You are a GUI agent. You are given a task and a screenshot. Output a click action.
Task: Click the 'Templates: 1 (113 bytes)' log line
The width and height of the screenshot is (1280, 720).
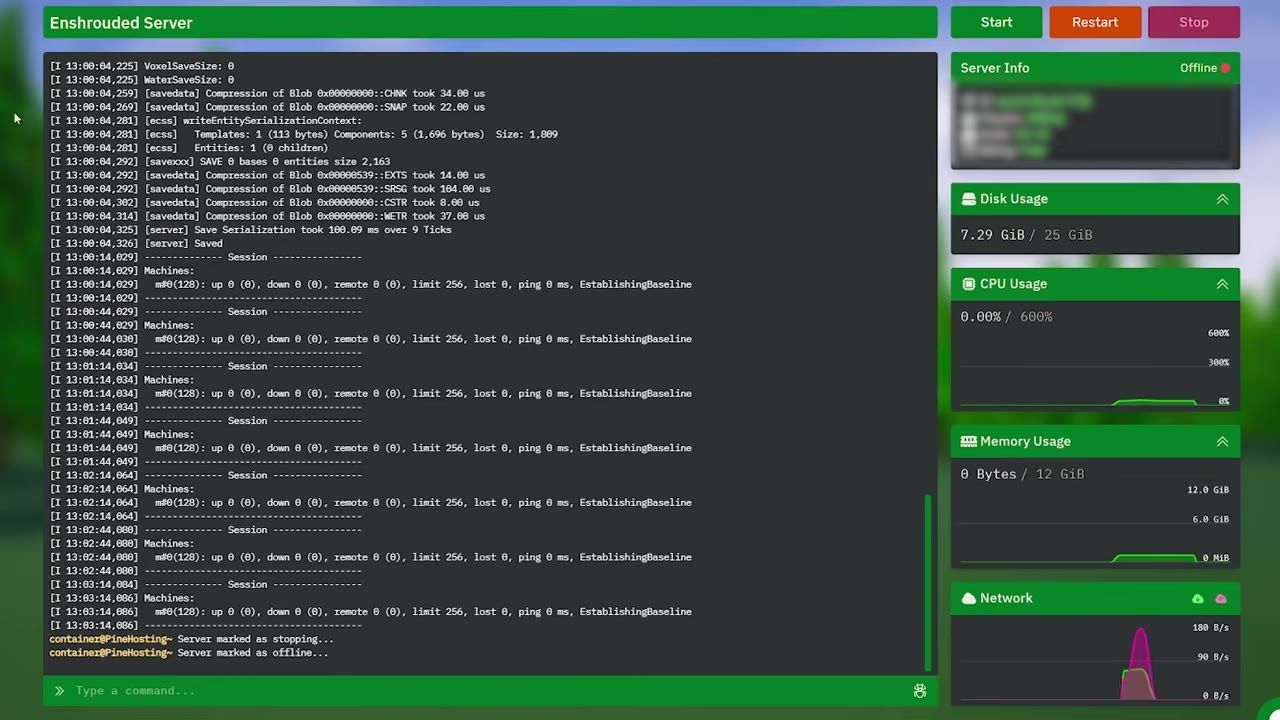pos(304,134)
